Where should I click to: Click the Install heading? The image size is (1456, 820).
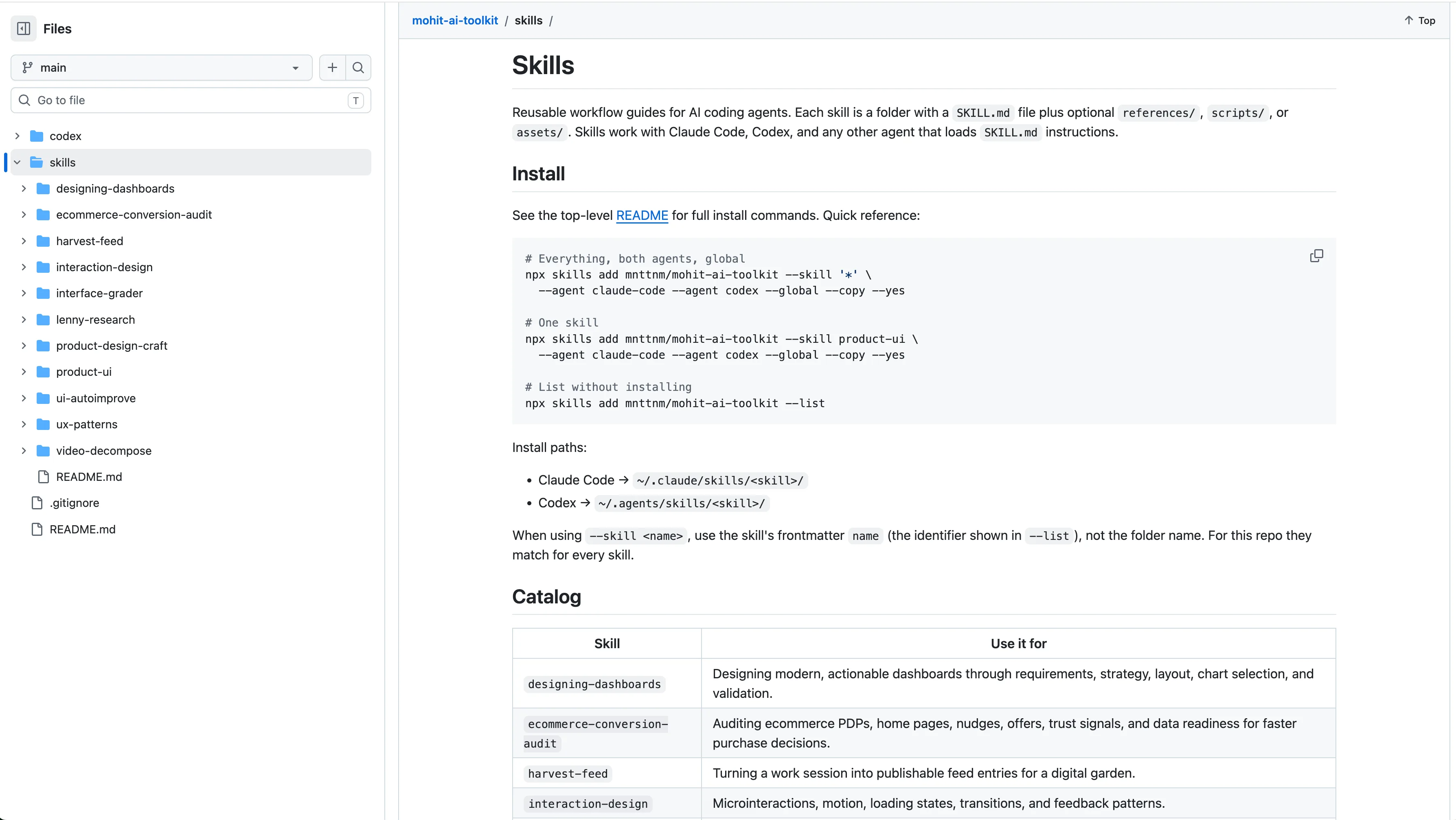point(538,173)
